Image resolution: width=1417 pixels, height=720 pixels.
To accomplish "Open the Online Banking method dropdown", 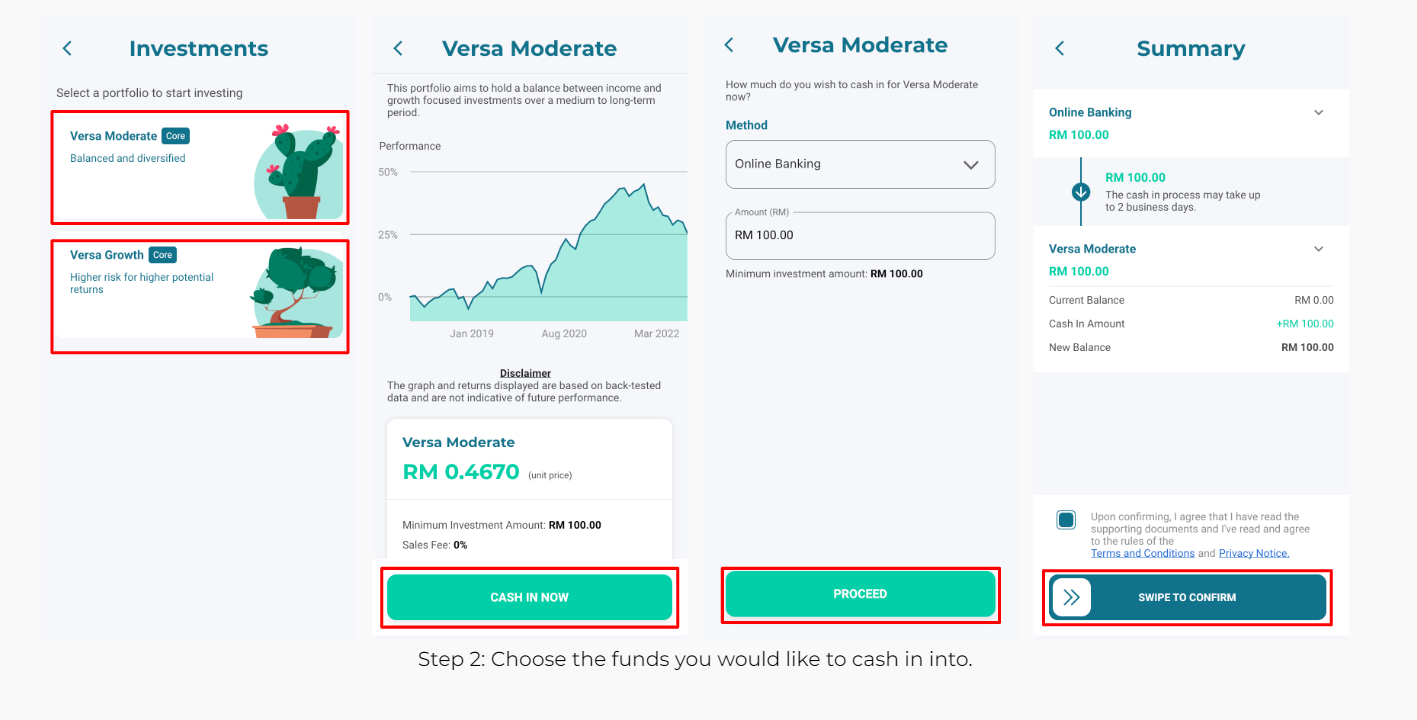I will click(860, 164).
